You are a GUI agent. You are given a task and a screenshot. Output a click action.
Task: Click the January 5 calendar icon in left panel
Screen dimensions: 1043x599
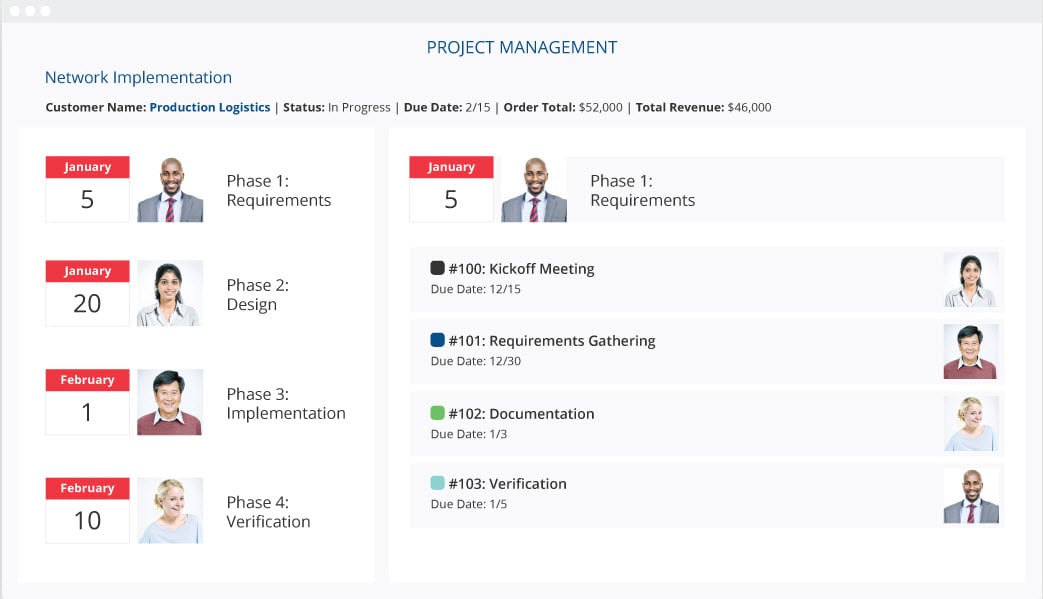(x=87, y=189)
